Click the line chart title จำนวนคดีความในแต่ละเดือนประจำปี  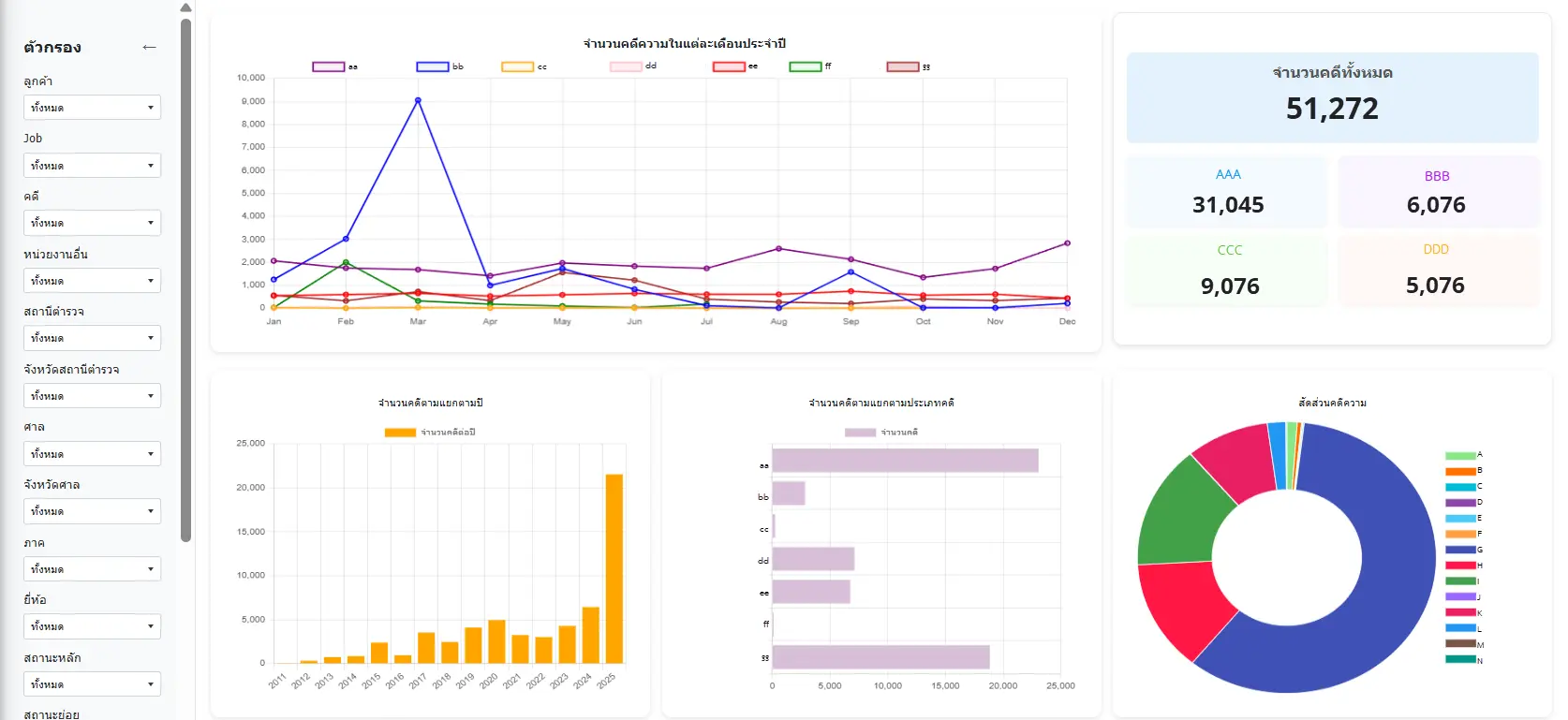point(685,44)
